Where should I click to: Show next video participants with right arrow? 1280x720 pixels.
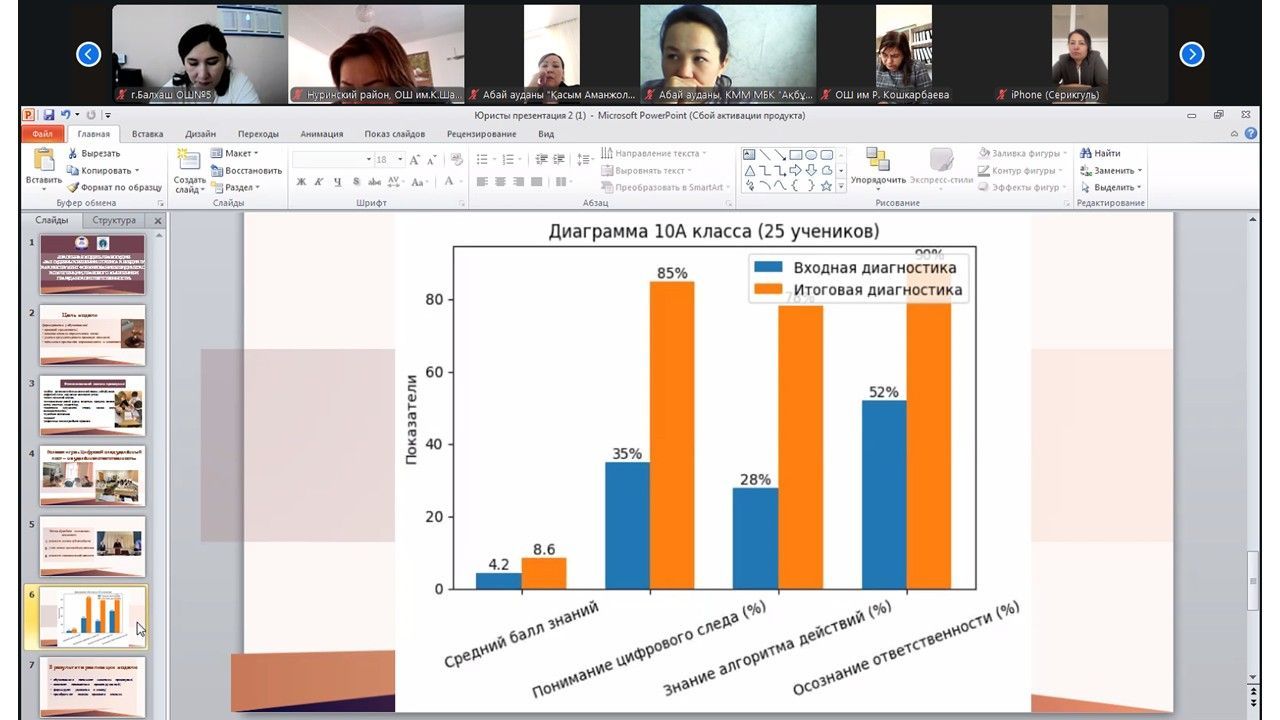(x=1191, y=54)
